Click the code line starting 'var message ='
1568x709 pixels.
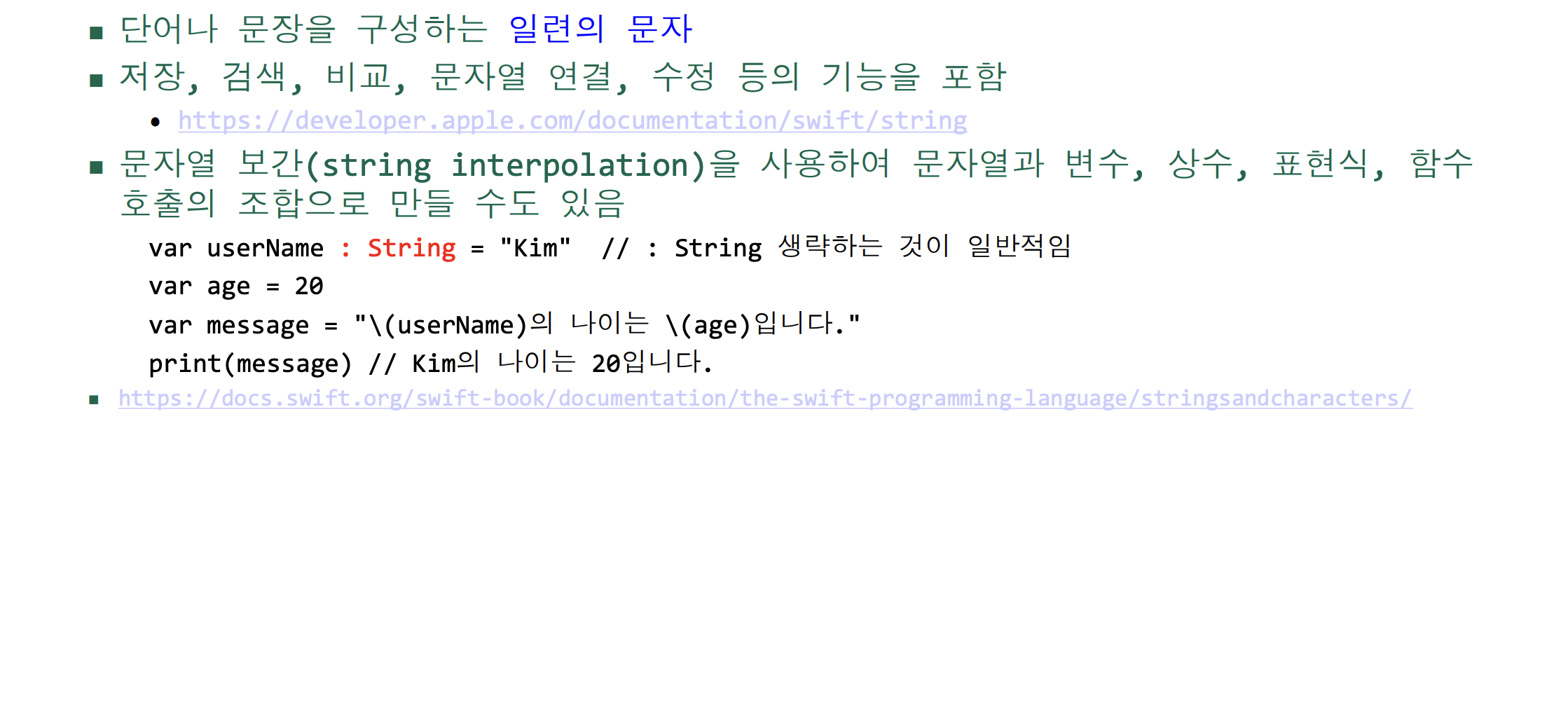pos(504,324)
